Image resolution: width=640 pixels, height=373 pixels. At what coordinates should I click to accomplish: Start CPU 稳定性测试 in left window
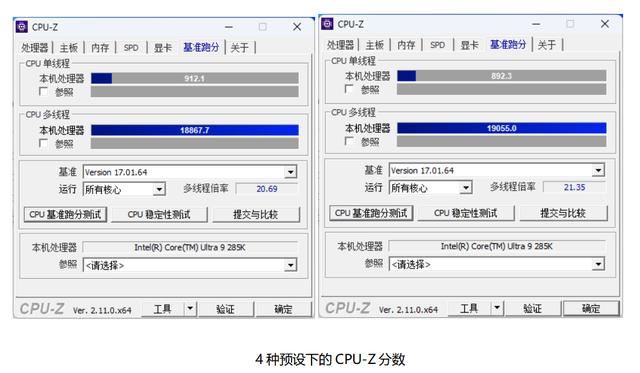[x=159, y=215]
